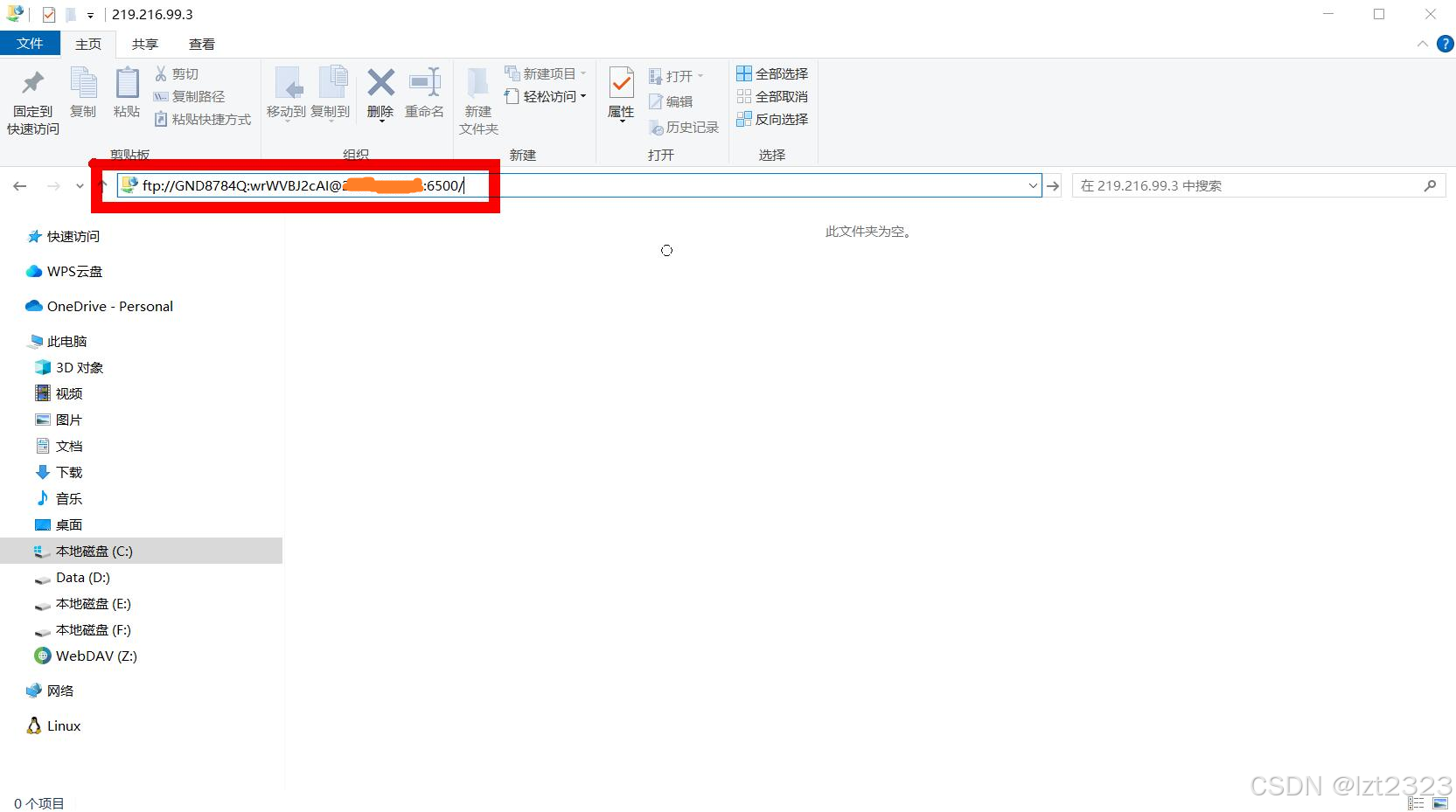
Task: Open recent locations dropdown arrow
Action: click(80, 185)
